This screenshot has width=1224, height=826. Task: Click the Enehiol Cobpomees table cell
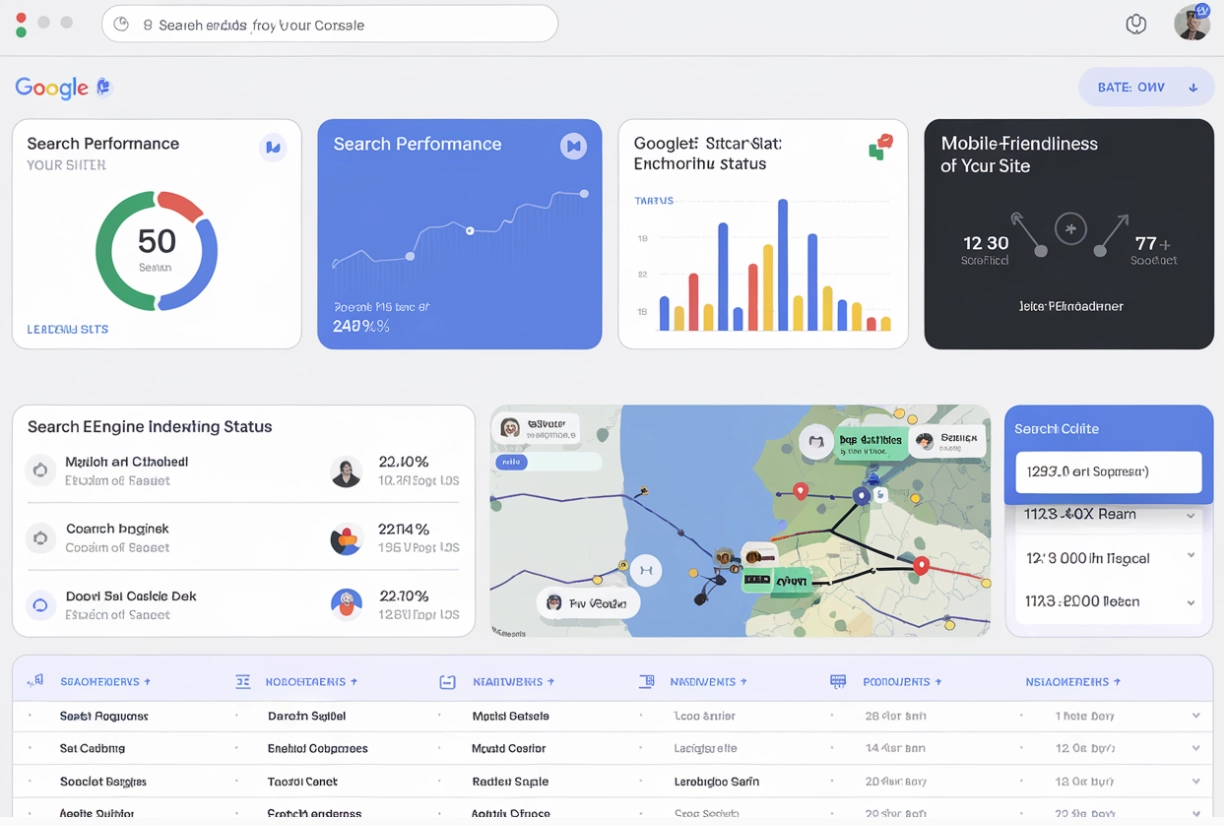click(x=317, y=748)
